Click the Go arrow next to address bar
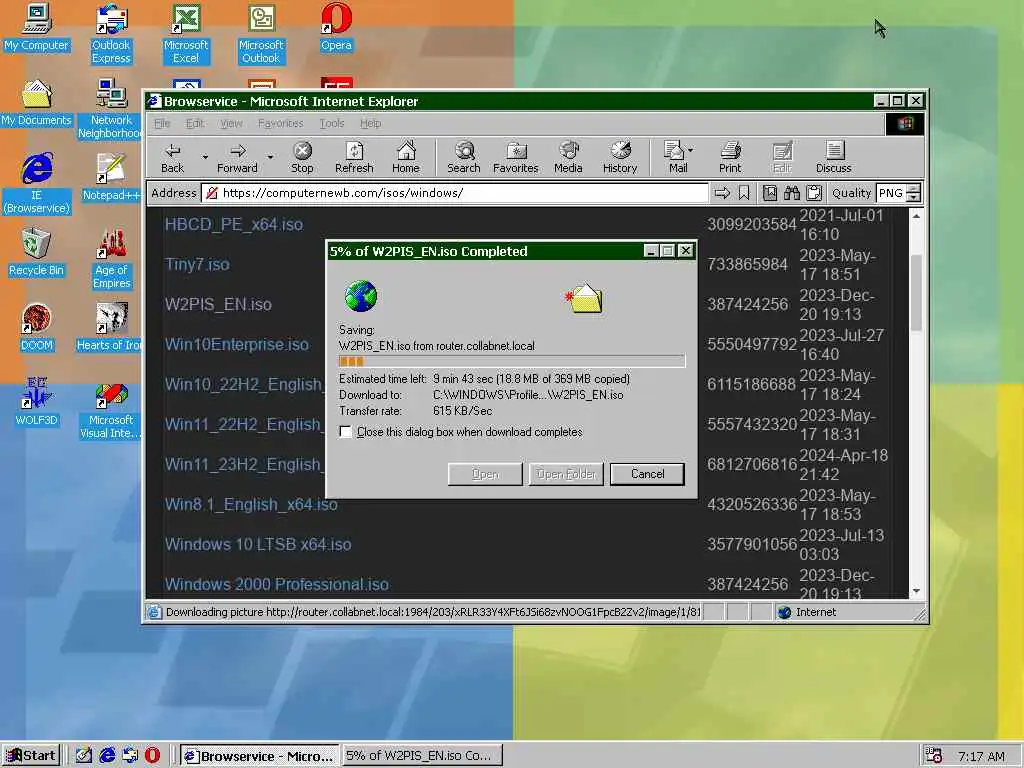This screenshot has height=768, width=1024. click(x=722, y=193)
